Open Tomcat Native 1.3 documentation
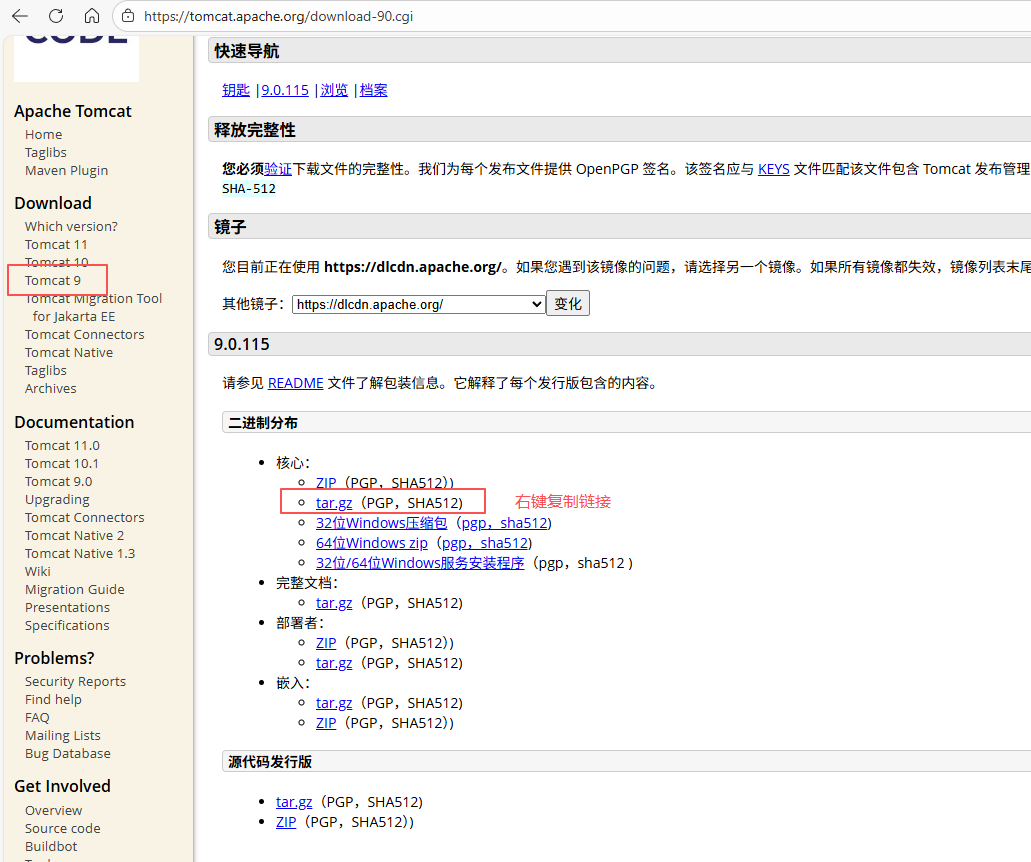Screen dimensions: 1031x862 point(80,554)
